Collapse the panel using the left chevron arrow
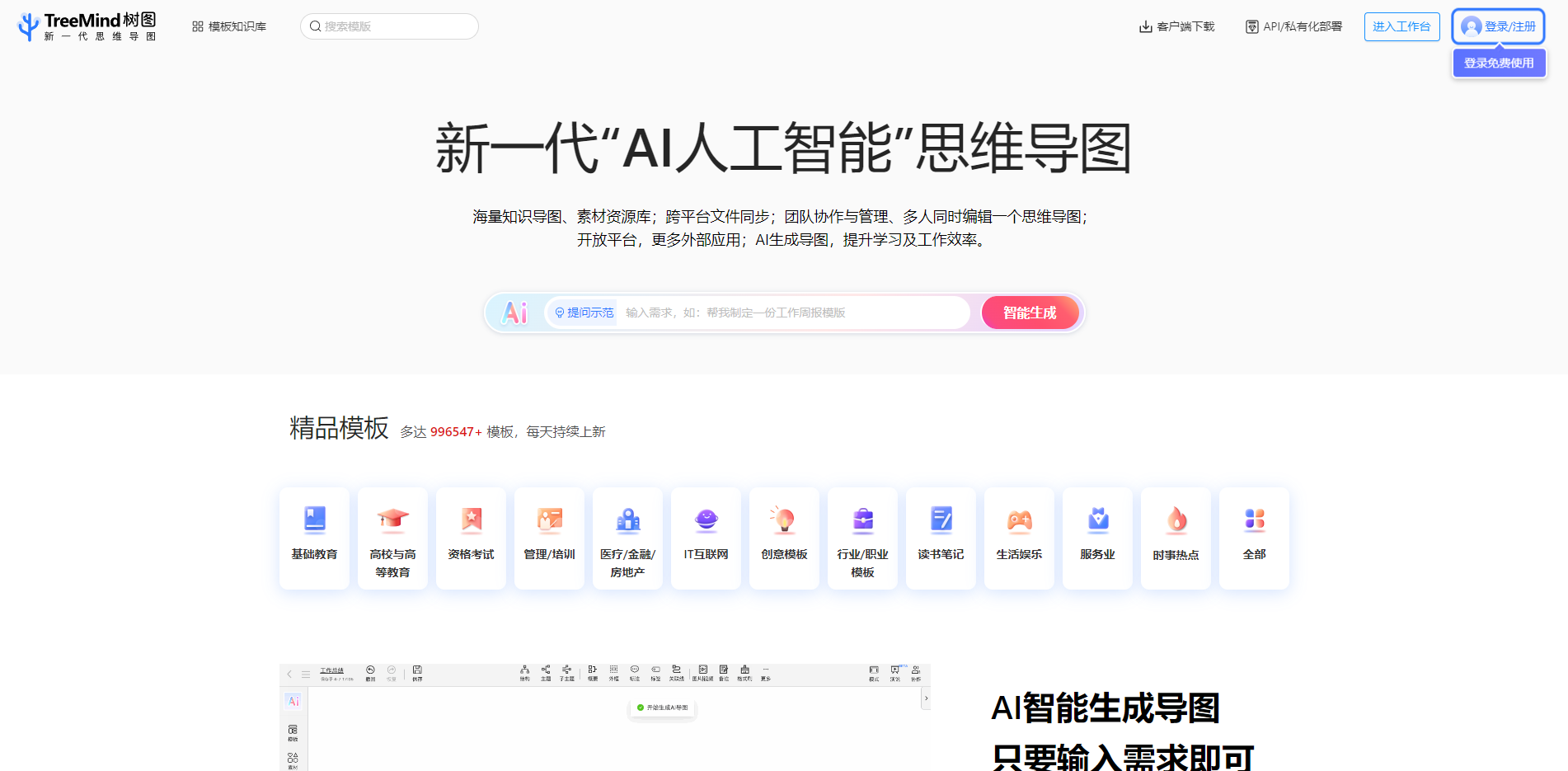This screenshot has width=1568, height=771. click(x=289, y=674)
